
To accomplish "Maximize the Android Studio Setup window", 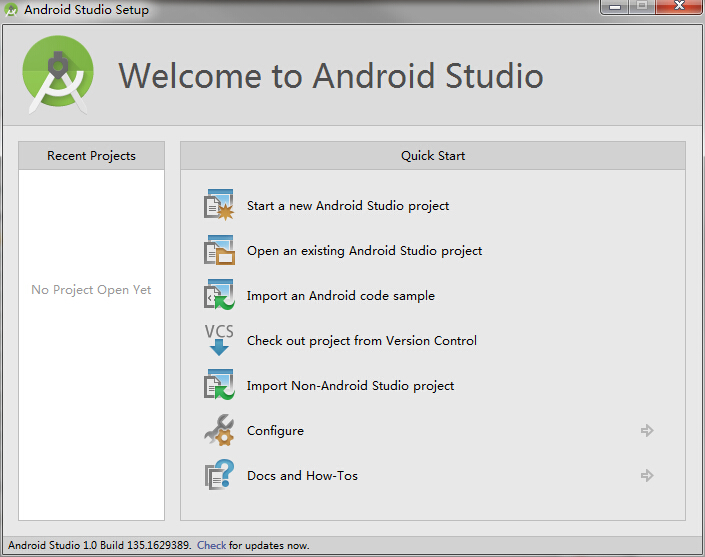I will point(642,7).
